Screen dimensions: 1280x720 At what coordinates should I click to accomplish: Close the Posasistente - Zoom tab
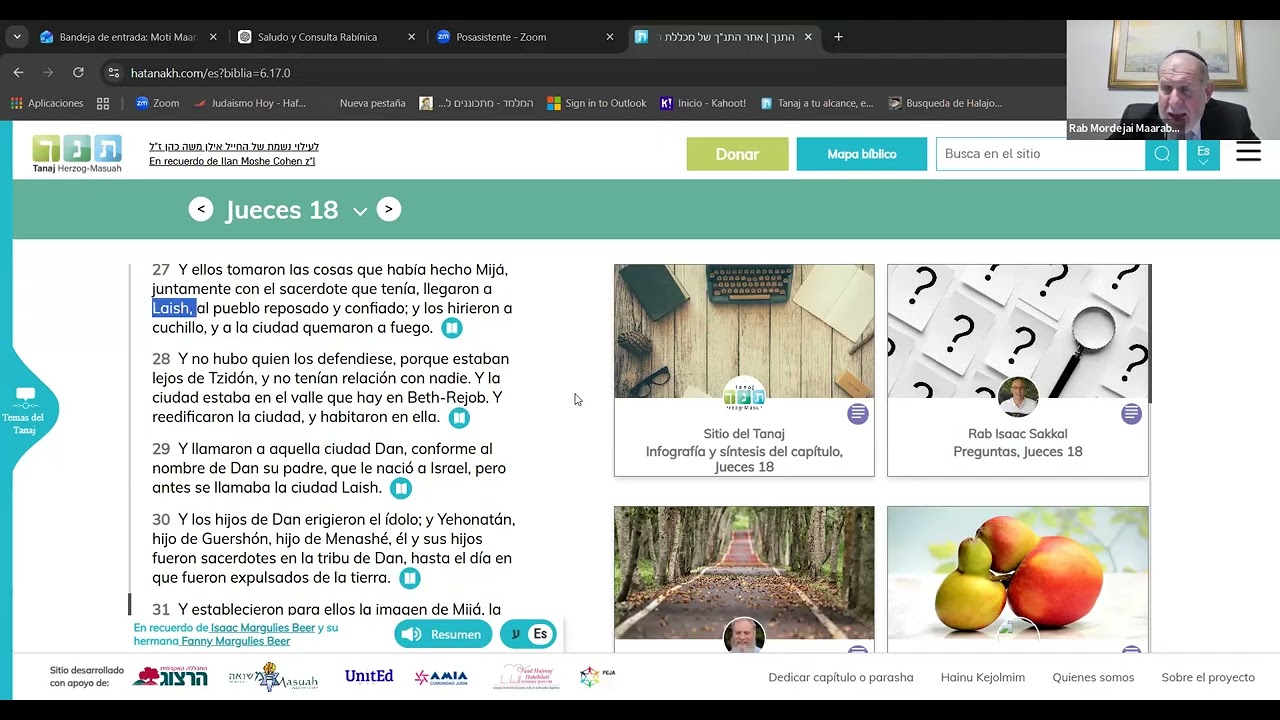pyautogui.click(x=610, y=37)
